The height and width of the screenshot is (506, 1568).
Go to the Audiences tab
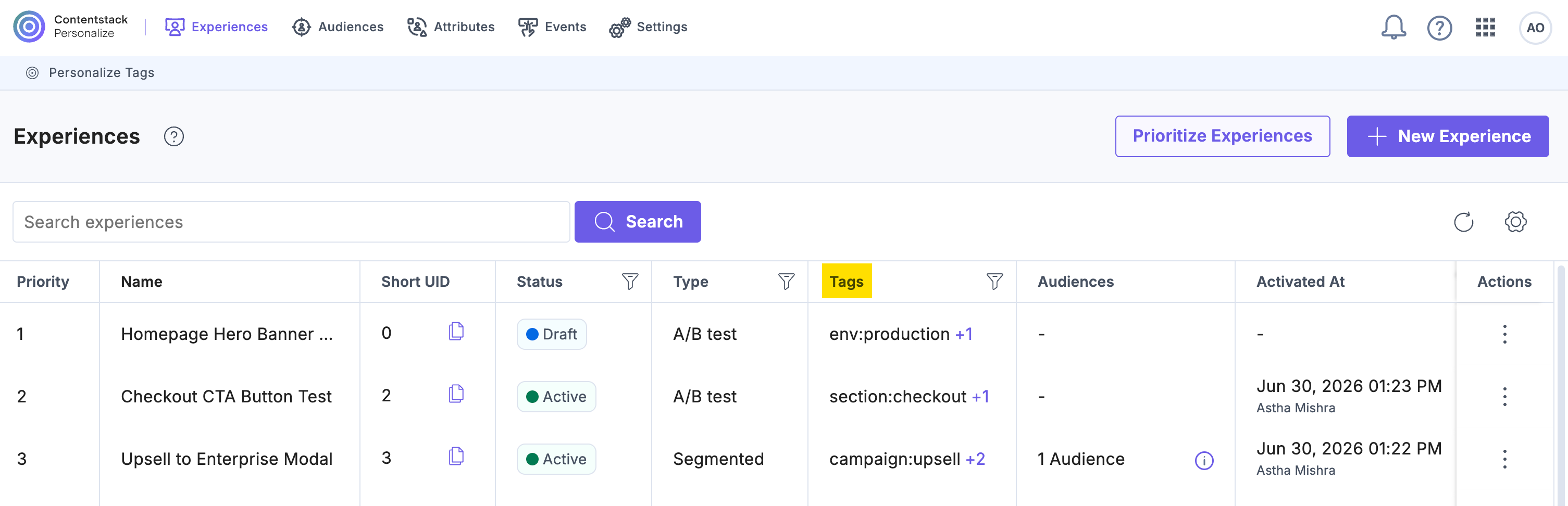[338, 27]
